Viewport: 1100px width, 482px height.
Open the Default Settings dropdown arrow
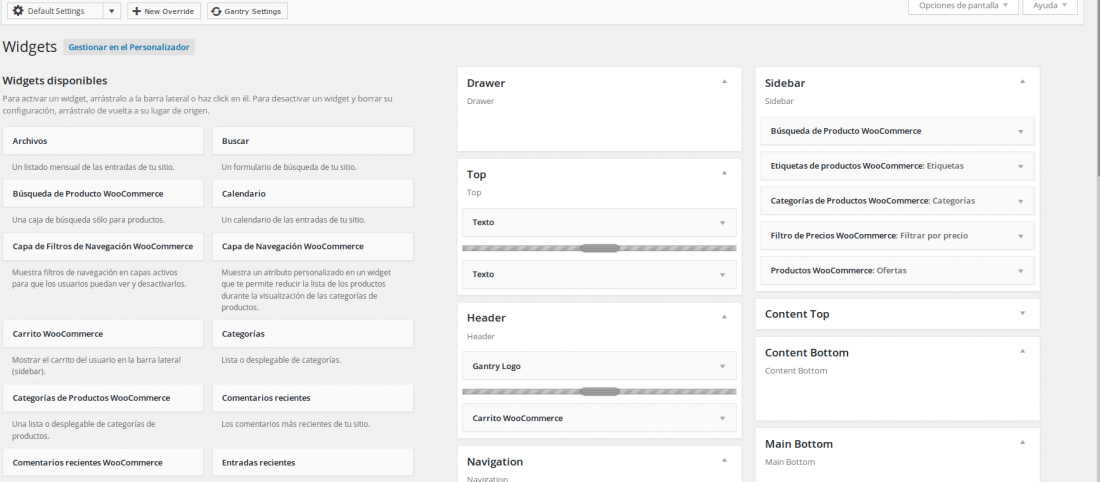112,11
